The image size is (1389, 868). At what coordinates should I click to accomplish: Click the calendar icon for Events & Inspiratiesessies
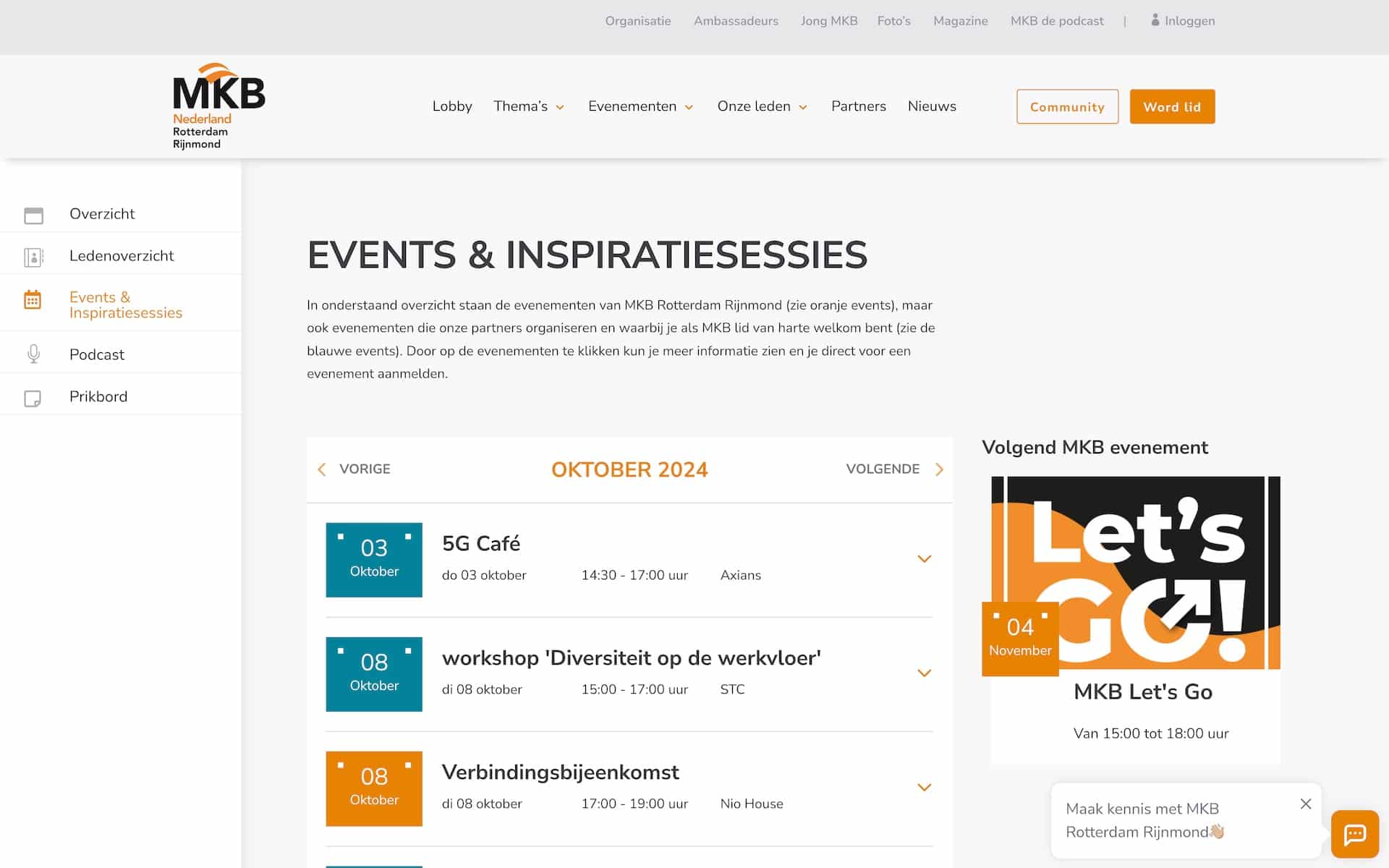33,299
